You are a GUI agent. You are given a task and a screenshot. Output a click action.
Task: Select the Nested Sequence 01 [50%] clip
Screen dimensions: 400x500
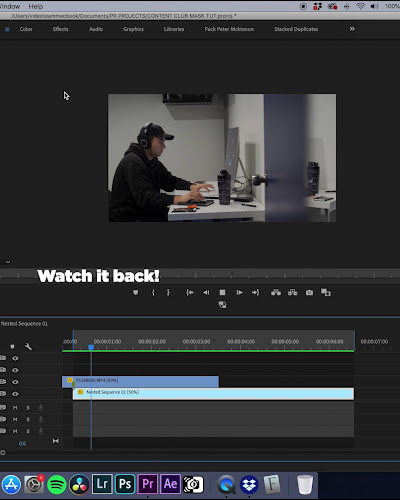coord(213,394)
